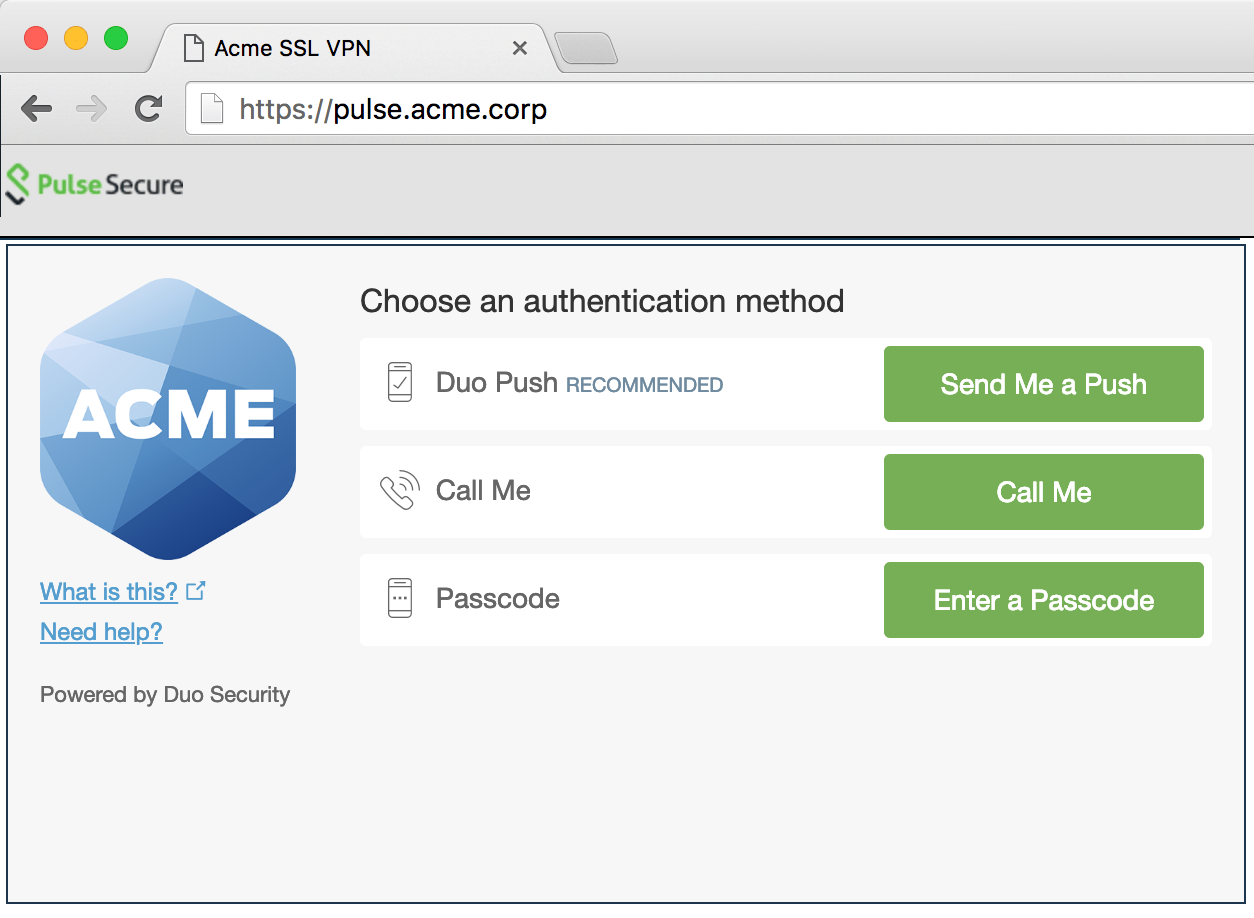The image size is (1254, 918).
Task: Open a new browser tab
Action: (586, 48)
